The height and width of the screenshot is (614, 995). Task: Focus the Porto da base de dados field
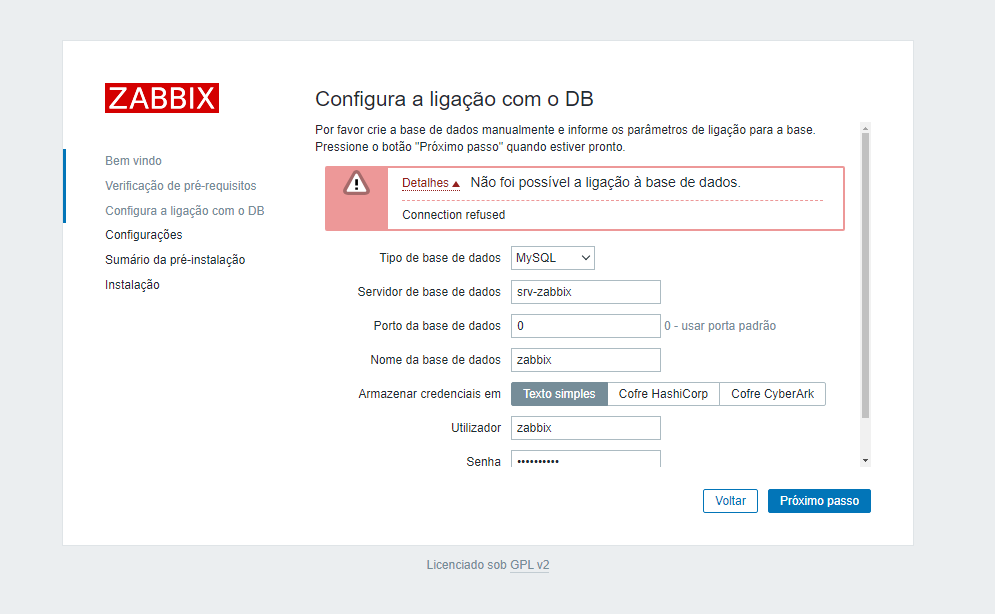coord(586,326)
